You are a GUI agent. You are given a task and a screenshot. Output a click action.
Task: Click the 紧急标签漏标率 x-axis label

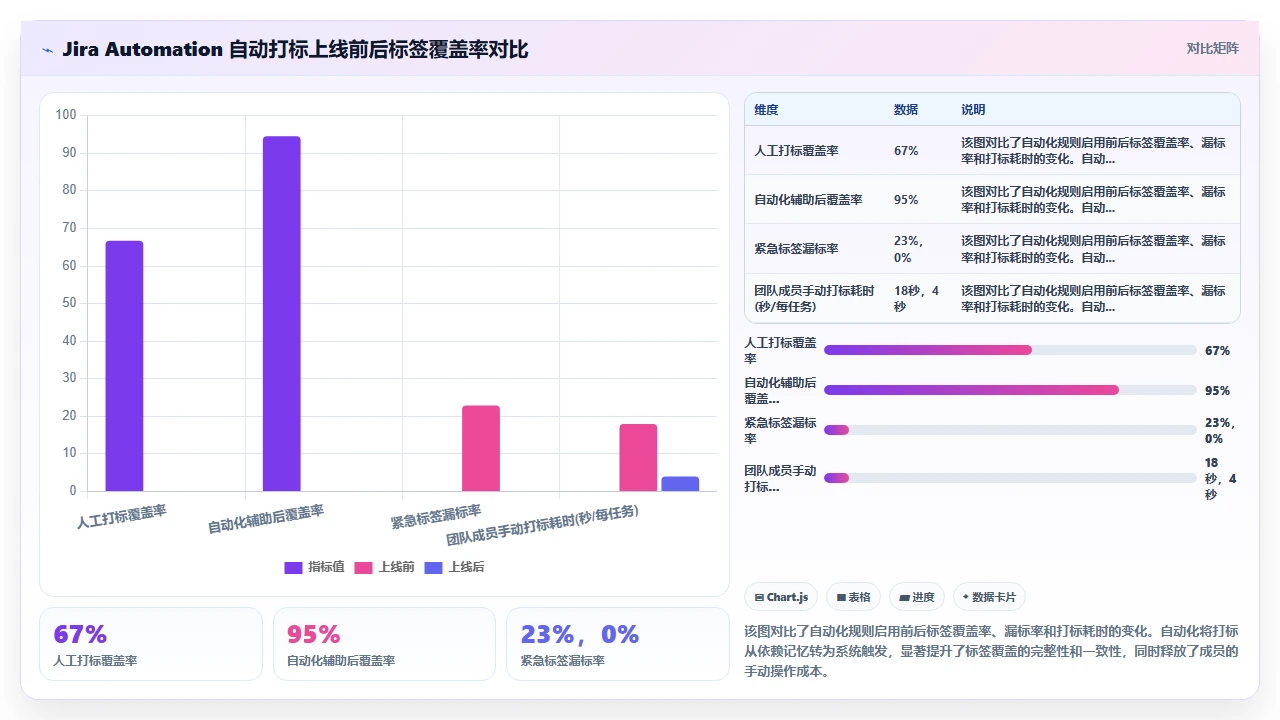(436, 516)
